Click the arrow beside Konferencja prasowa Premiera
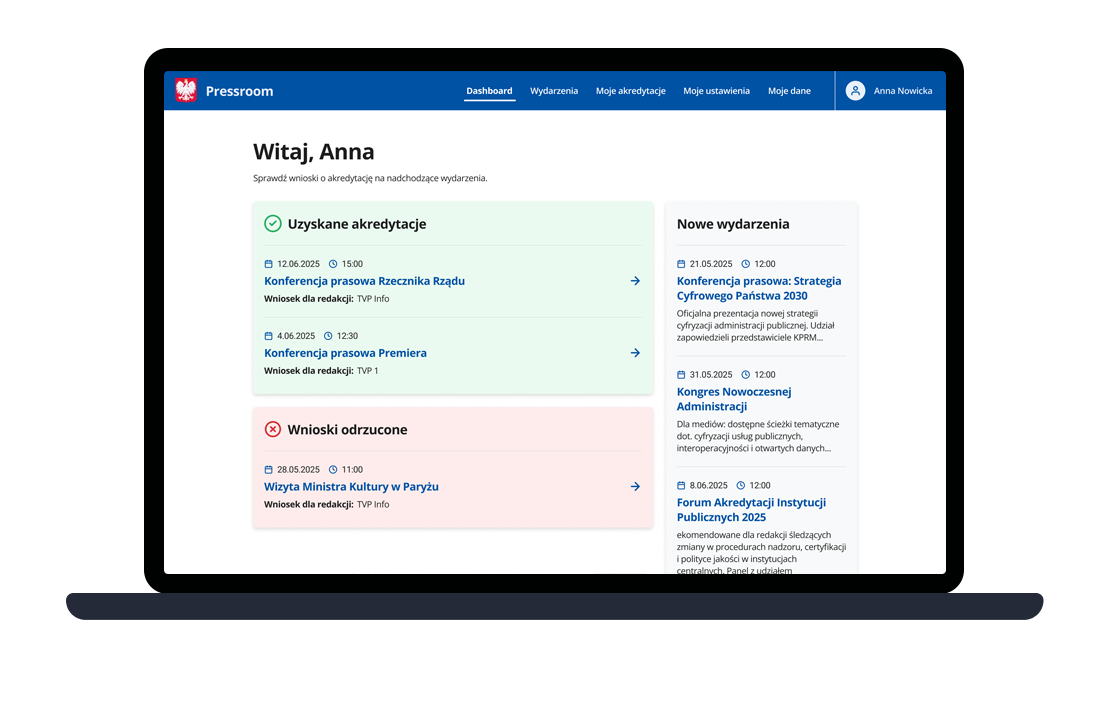The image size is (1110, 709). 635,353
